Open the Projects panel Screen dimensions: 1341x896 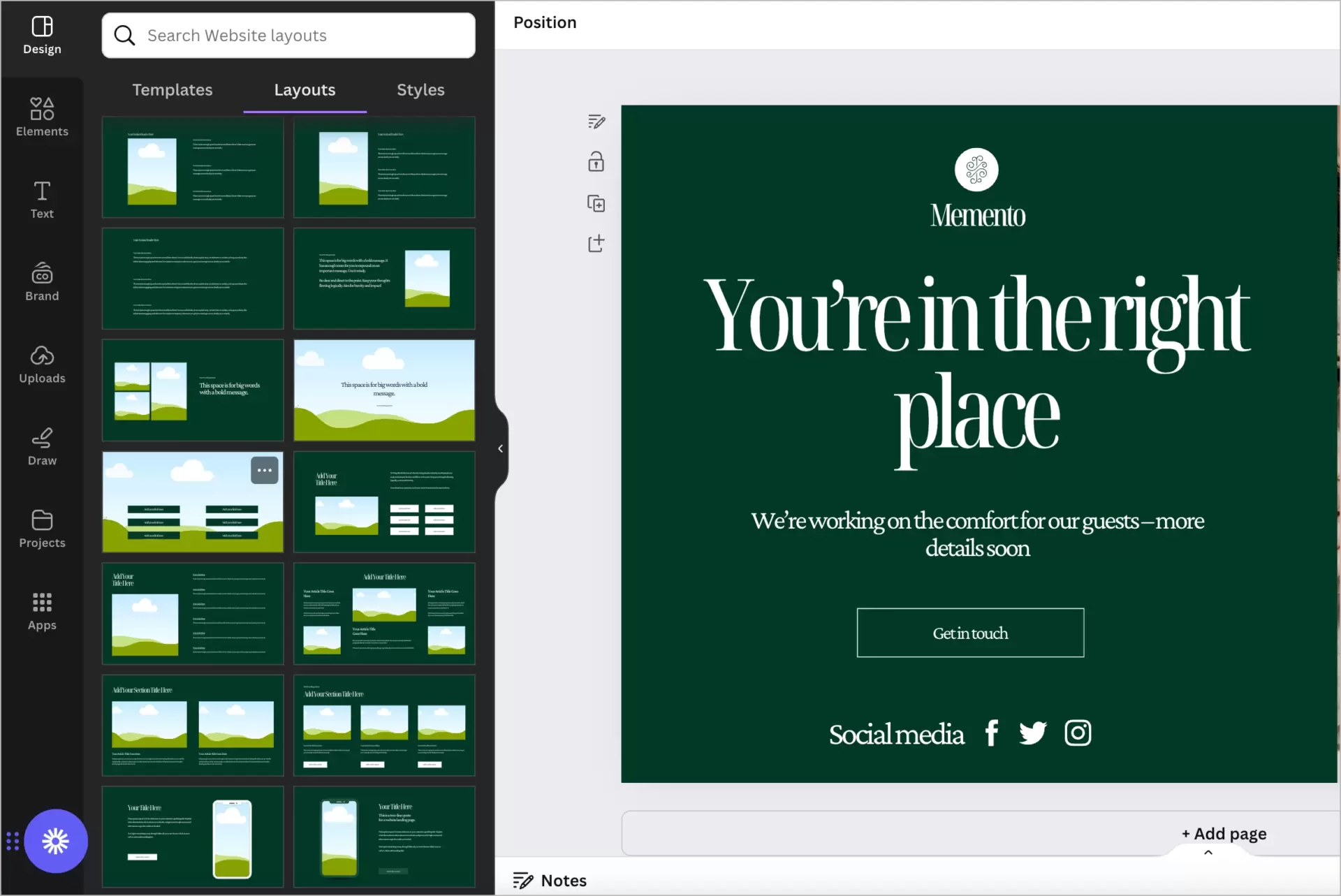pyautogui.click(x=41, y=527)
